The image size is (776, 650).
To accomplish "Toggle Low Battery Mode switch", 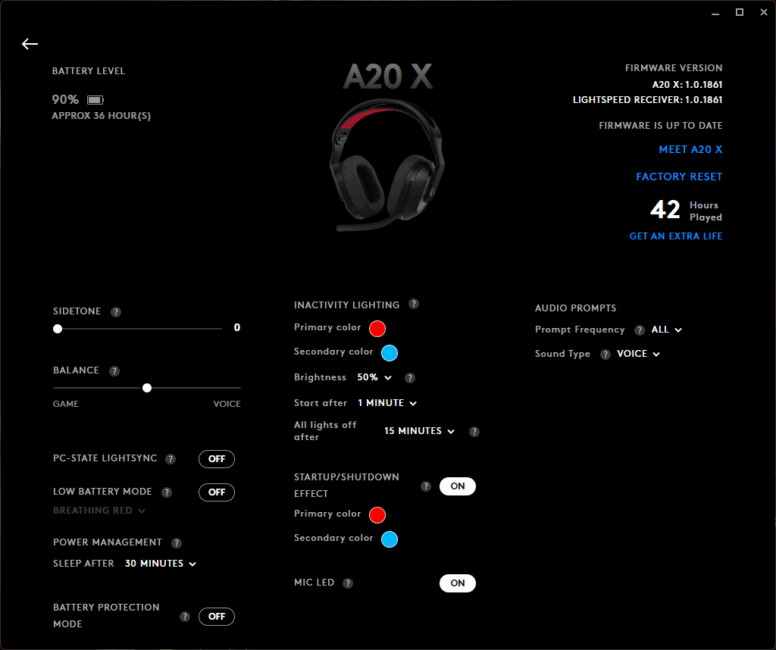I will click(x=217, y=492).
